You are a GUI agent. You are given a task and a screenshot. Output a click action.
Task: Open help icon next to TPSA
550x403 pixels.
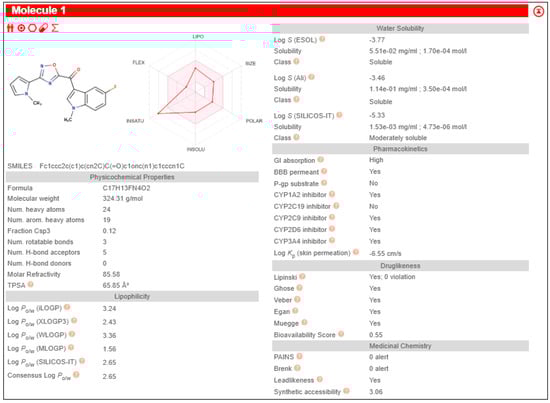(x=31, y=285)
